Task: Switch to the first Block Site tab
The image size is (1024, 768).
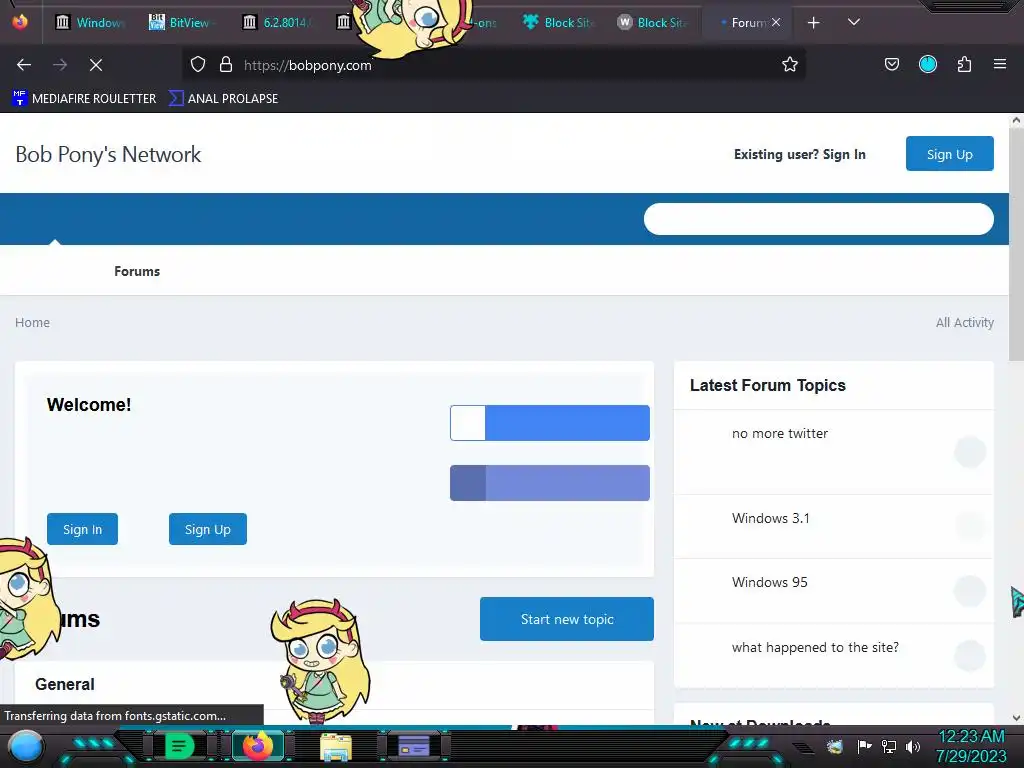Action: point(559,23)
